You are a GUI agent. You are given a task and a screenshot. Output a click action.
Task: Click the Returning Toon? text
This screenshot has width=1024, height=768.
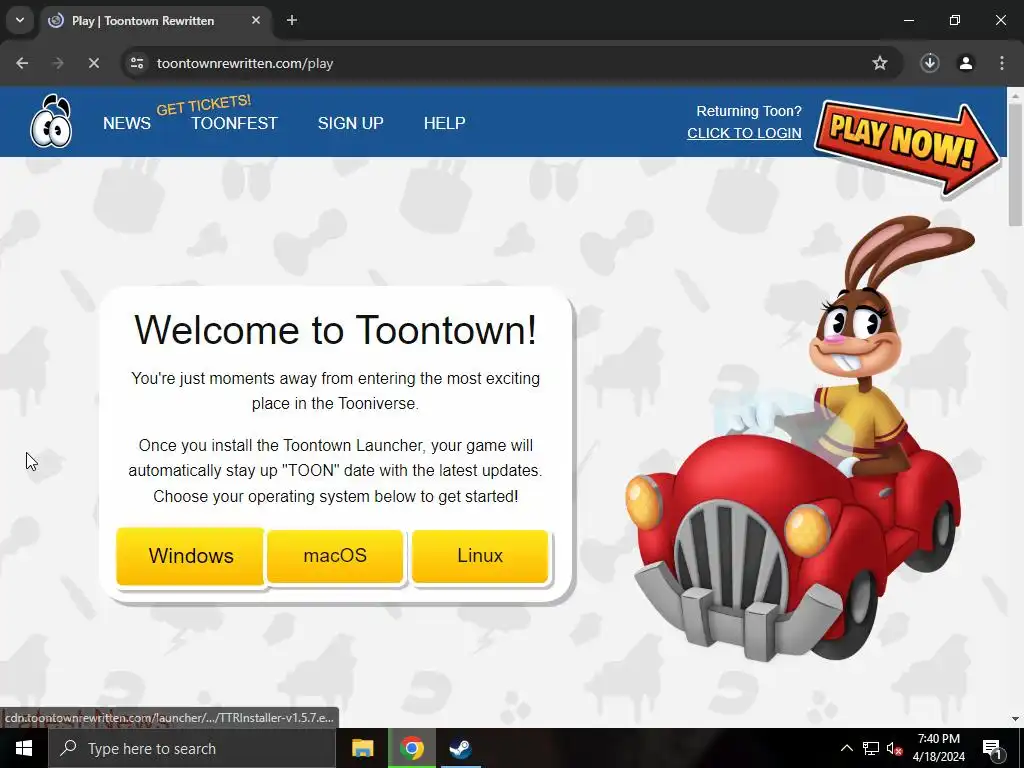[x=748, y=111]
